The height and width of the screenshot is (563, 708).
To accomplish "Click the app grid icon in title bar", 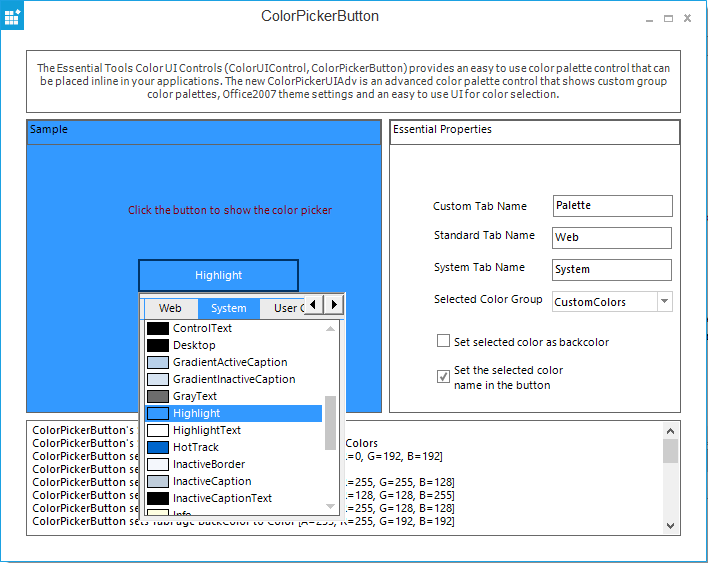I will click(x=13, y=17).
